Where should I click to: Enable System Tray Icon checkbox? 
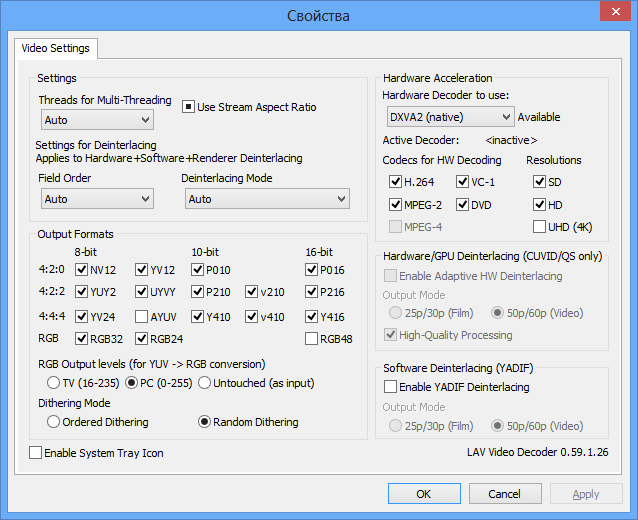(36, 453)
